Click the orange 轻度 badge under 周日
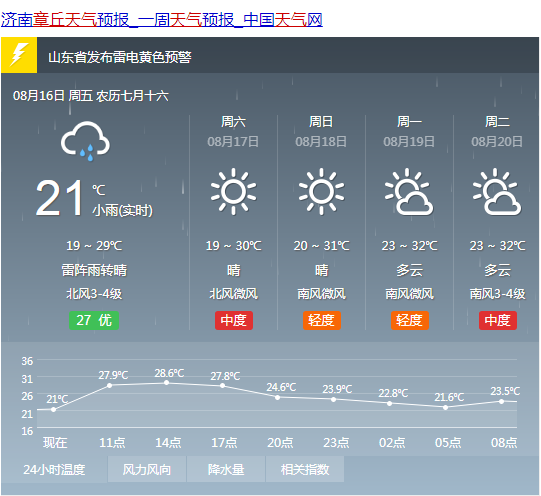Image resolution: width=541 pixels, height=496 pixels. coord(322,320)
